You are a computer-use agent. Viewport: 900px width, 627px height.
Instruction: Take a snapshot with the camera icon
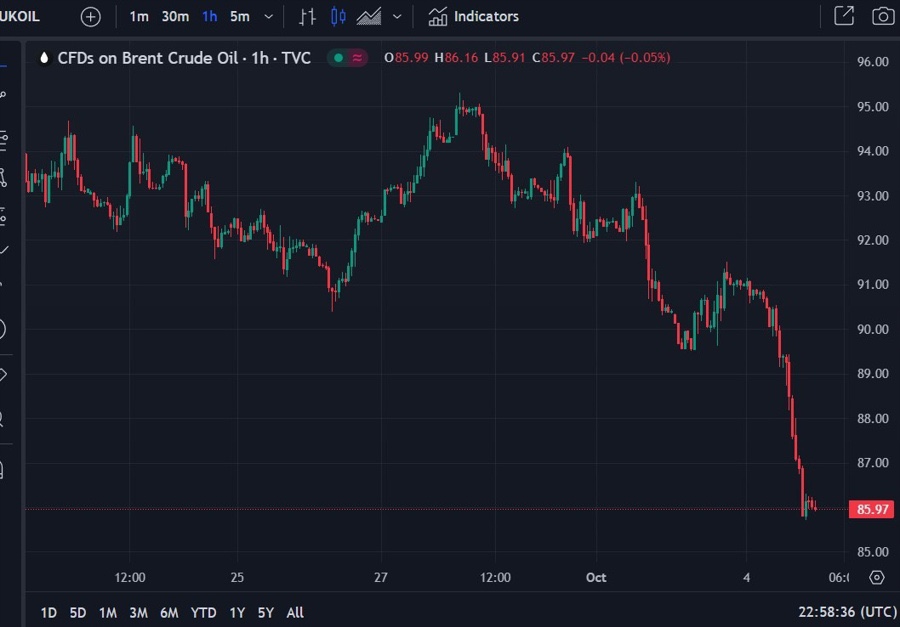[882, 16]
